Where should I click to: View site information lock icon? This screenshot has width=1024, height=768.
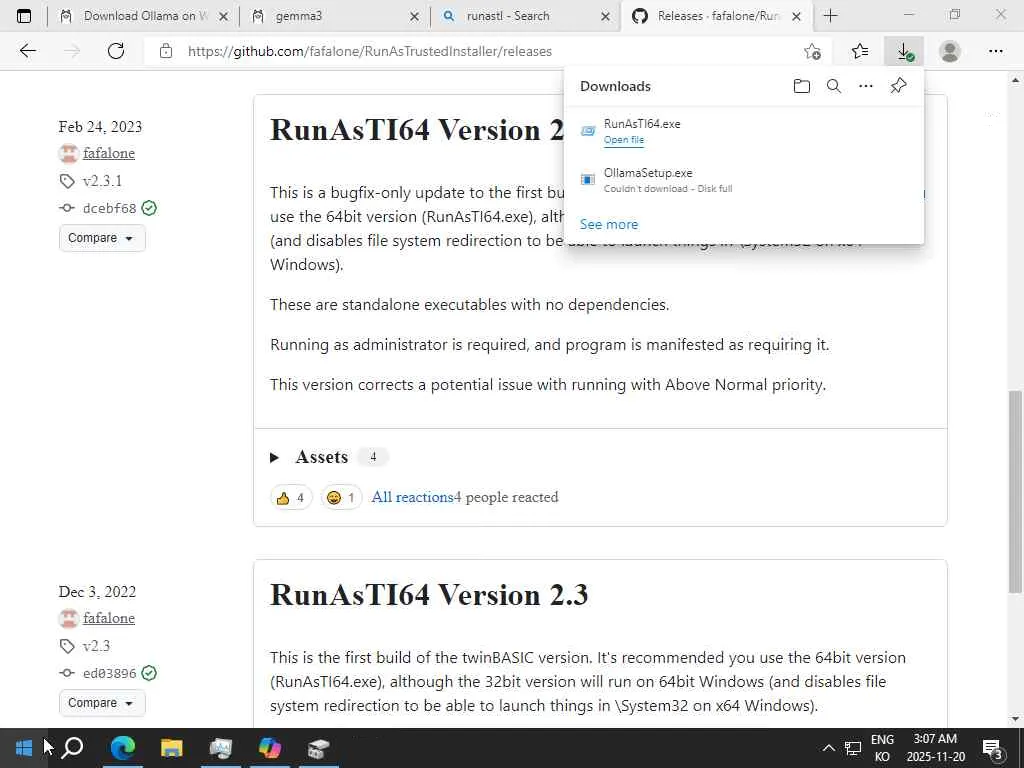tap(166, 51)
